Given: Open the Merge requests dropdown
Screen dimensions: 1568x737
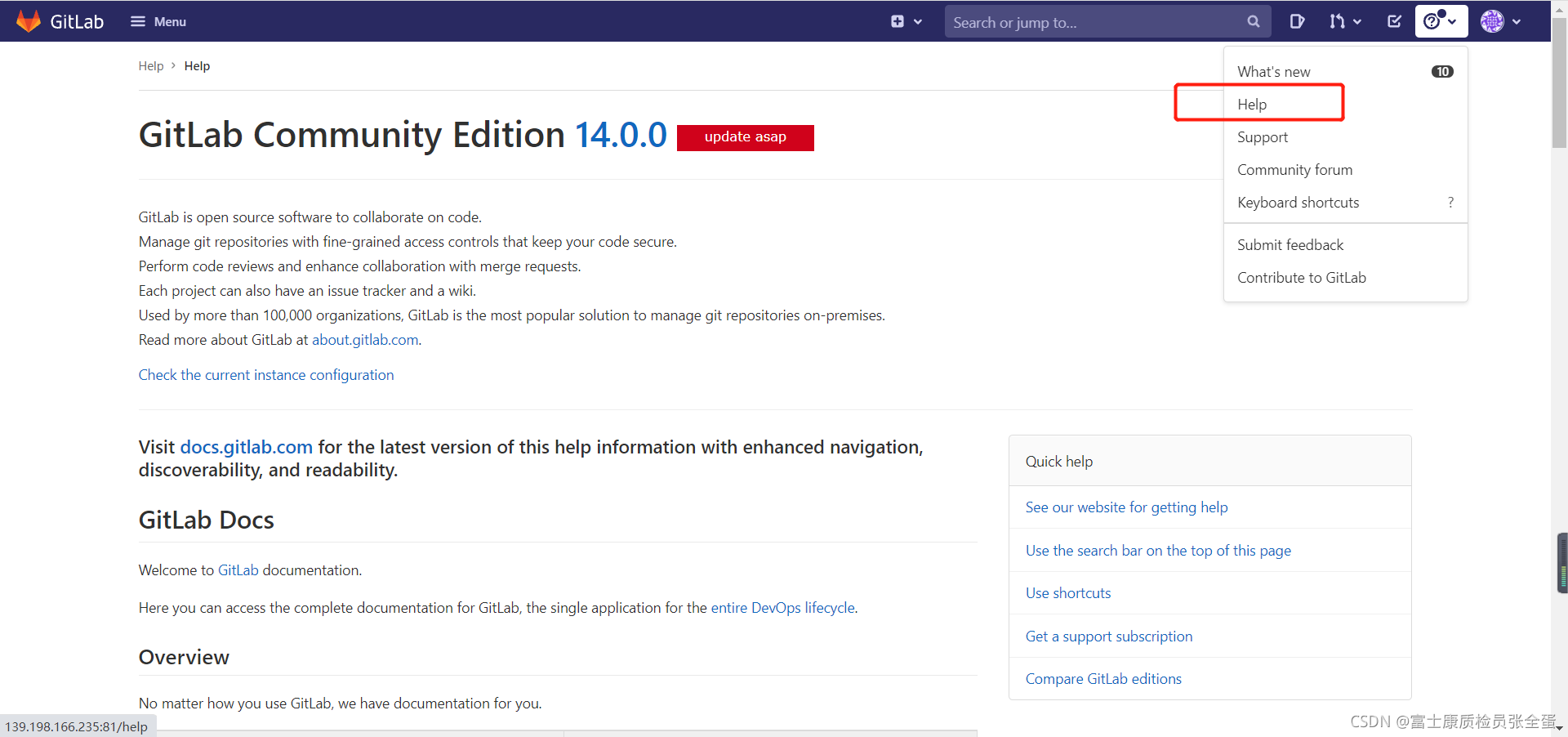Looking at the screenshot, I should [1345, 22].
